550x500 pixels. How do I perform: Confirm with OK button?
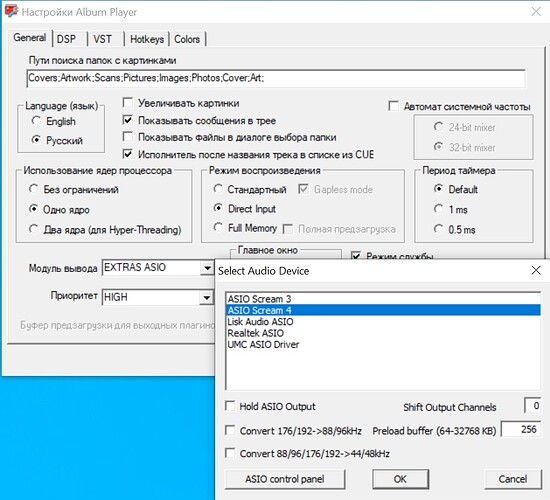coord(400,479)
